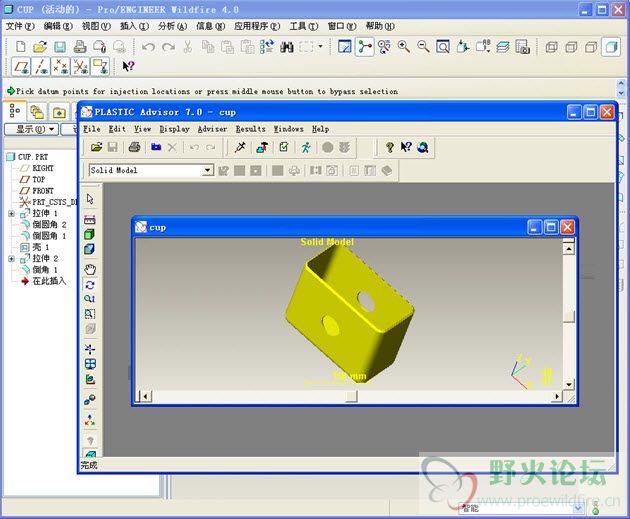The width and height of the screenshot is (630, 519).
Task: Open 文件 menu in Pro/ENGINEER
Action: click(20, 27)
